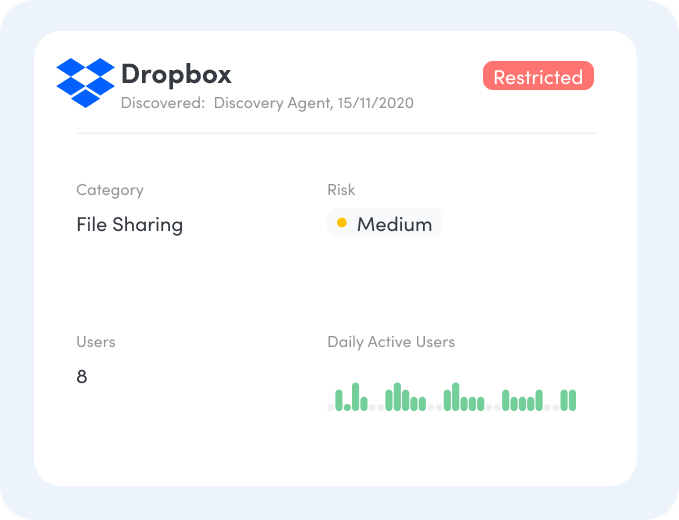679x520 pixels.
Task: Click the Discovered: label
Action: [163, 103]
